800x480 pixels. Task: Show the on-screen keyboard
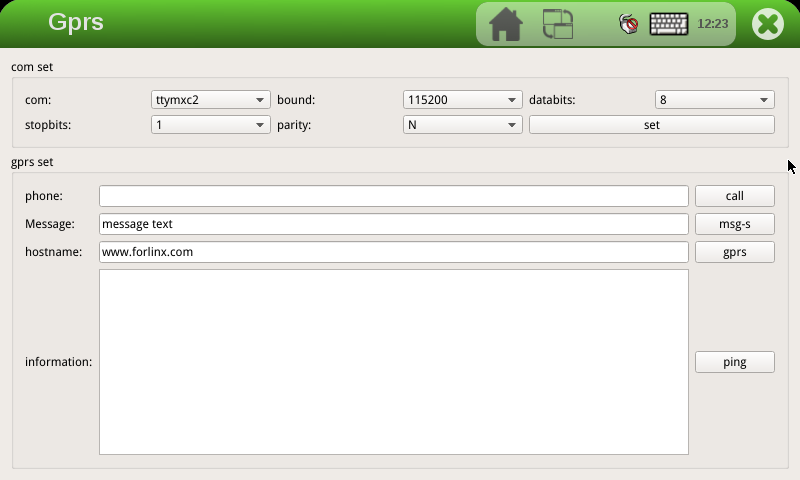click(x=669, y=24)
